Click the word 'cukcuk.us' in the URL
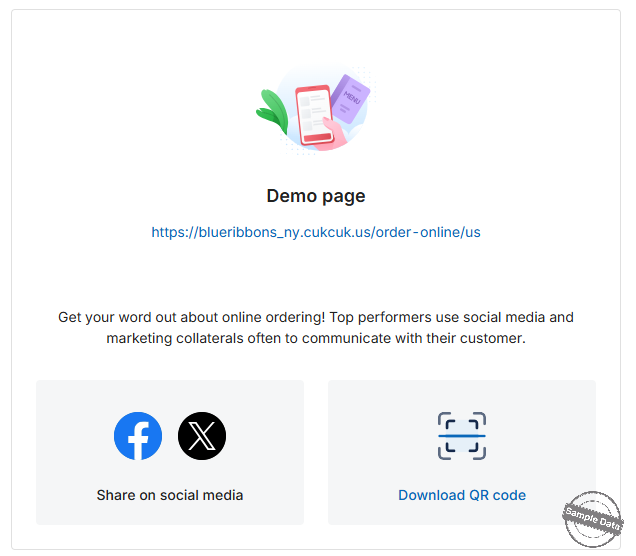Image resolution: width=636 pixels, height=556 pixels. click(339, 232)
